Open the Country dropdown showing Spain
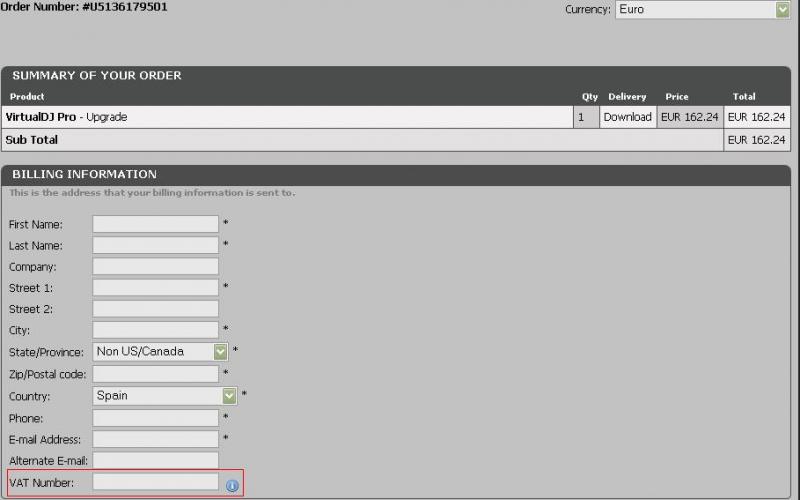This screenshot has height=500, width=800. tap(165, 396)
